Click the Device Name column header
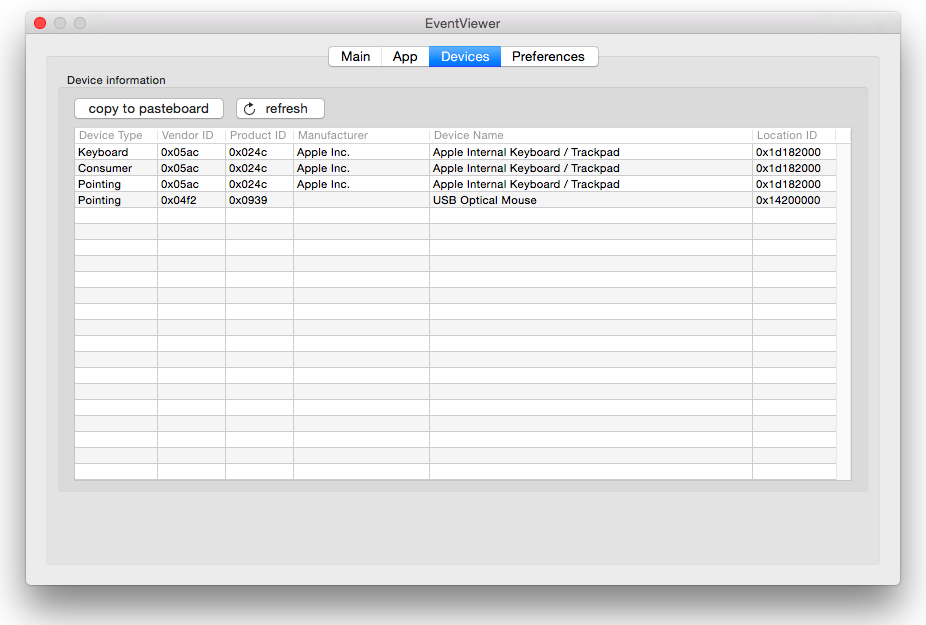The image size is (926, 625). (x=591, y=135)
